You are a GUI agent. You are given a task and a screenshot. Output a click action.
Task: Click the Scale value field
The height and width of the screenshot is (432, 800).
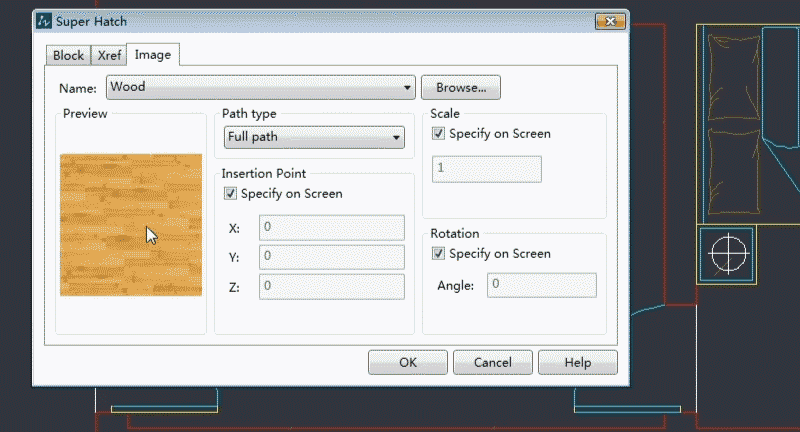486,169
